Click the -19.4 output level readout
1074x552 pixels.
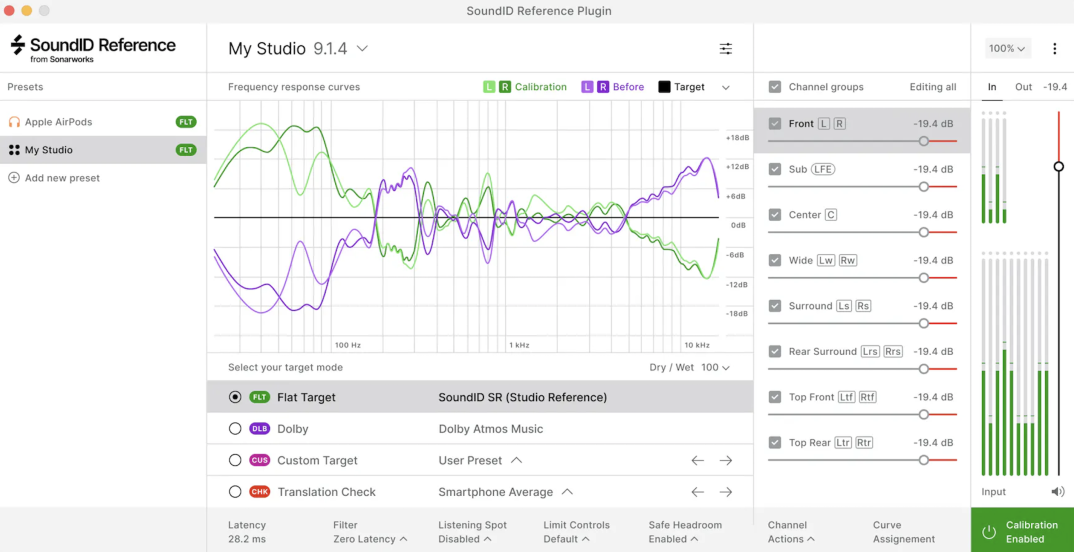(1055, 87)
